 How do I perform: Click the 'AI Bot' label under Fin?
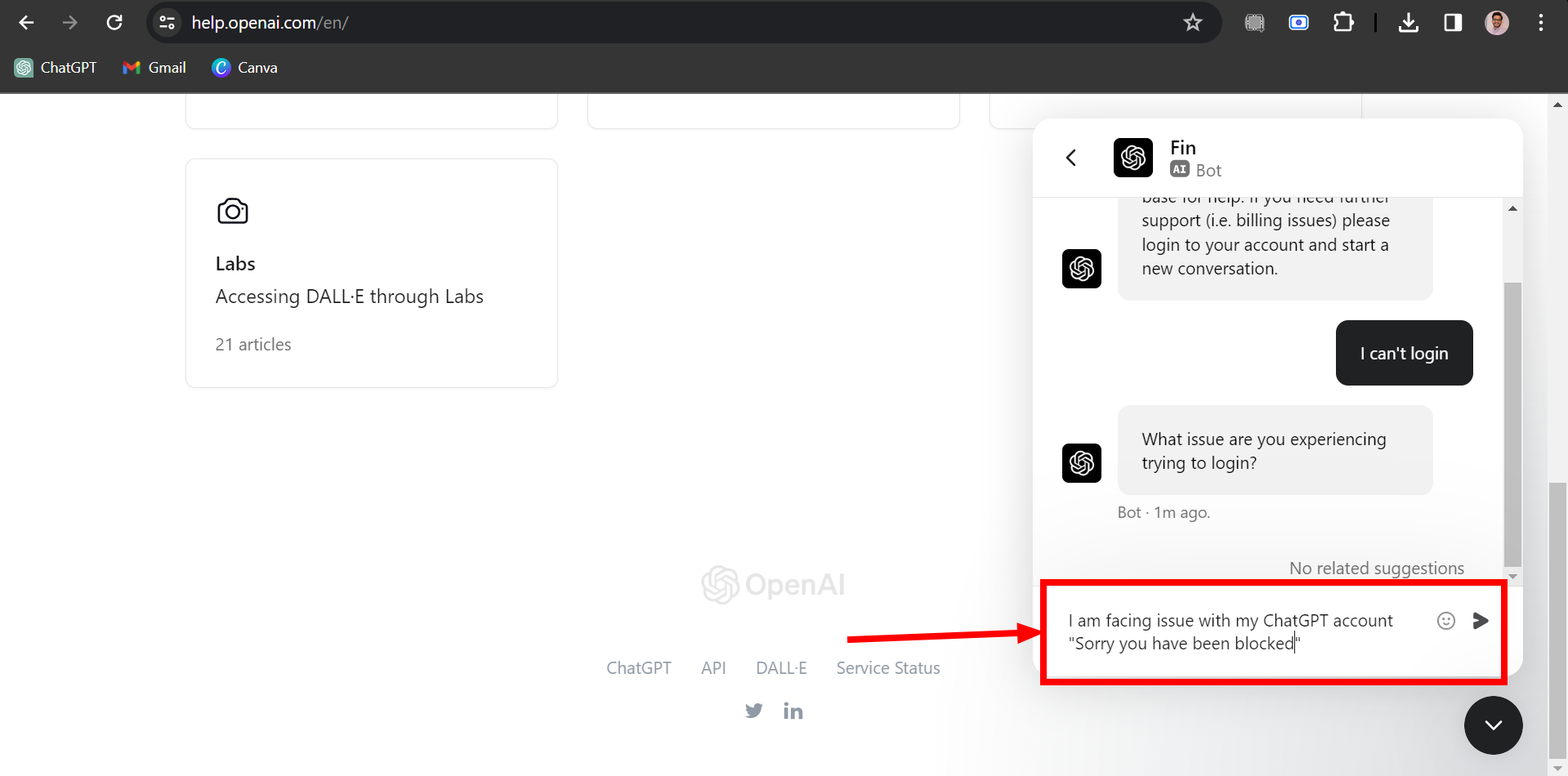point(1195,170)
